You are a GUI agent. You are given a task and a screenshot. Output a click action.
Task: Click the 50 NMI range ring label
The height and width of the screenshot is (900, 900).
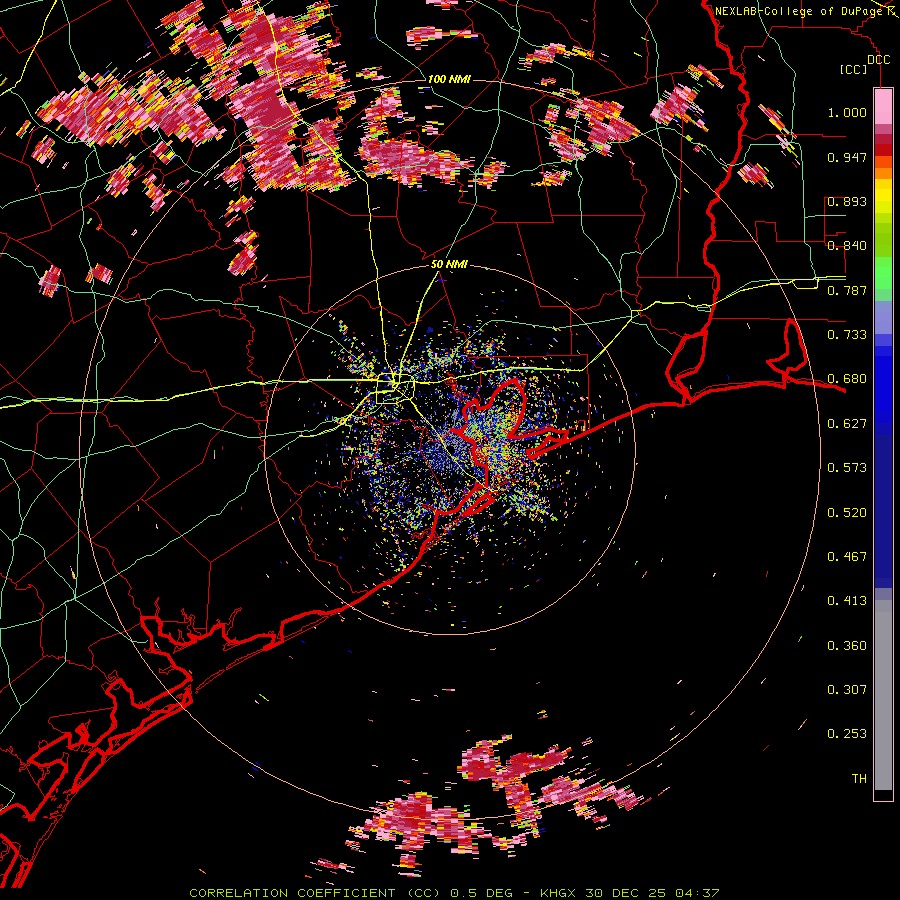(x=449, y=265)
